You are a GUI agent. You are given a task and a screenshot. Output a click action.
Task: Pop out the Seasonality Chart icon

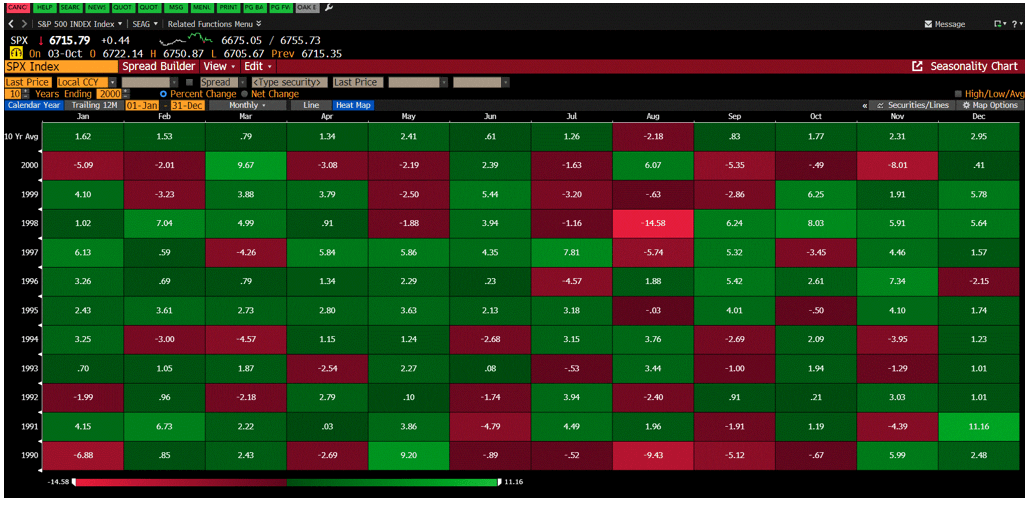tap(918, 66)
